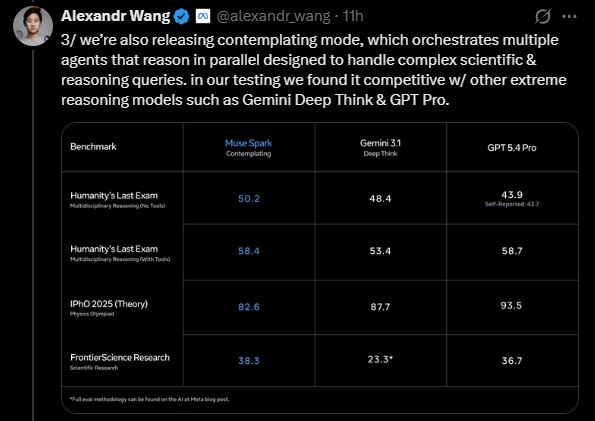595x421 pixels.
Task: Open the Grok explain-post icon
Action: (543, 17)
